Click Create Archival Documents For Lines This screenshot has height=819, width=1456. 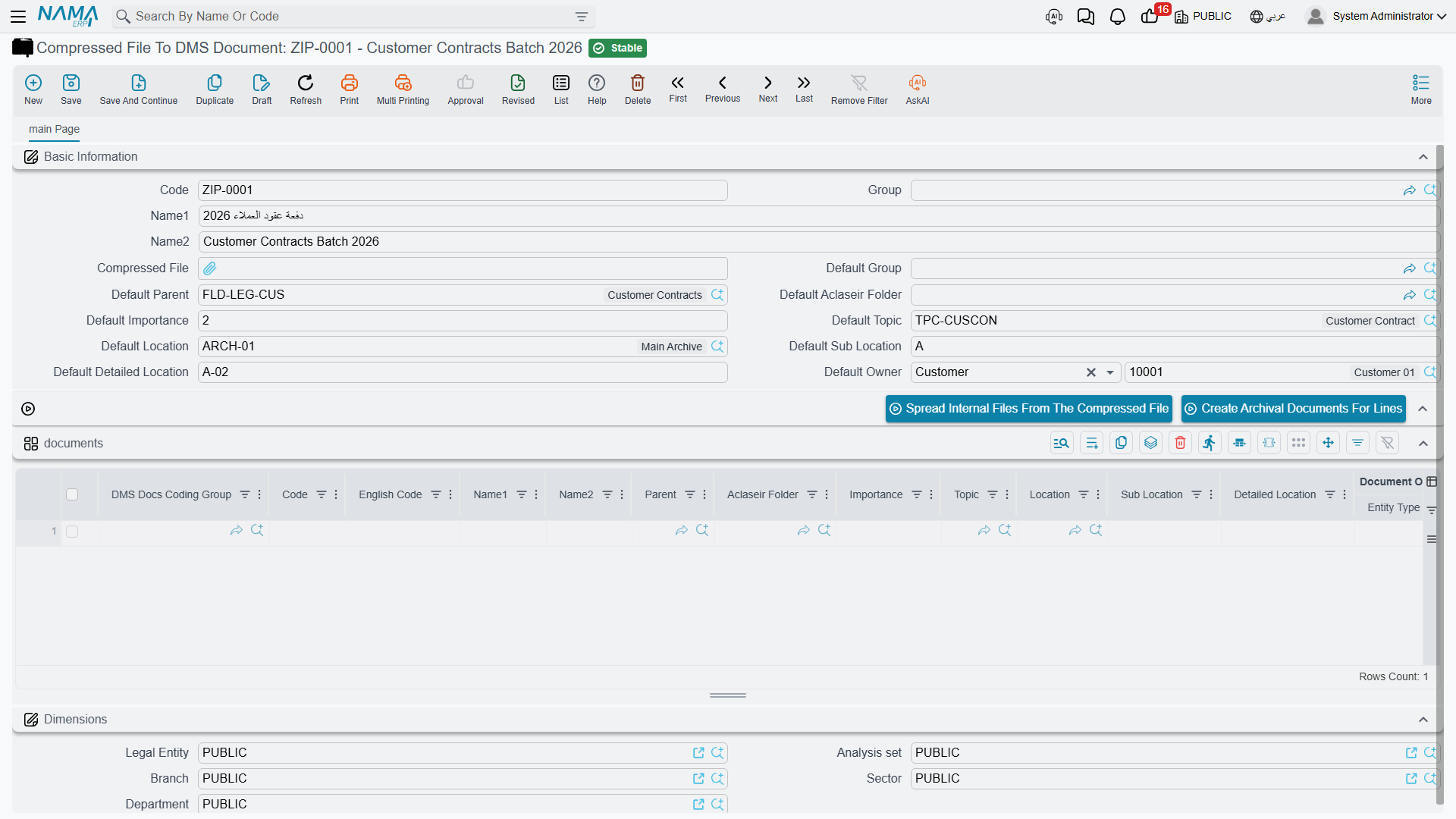coord(1293,409)
